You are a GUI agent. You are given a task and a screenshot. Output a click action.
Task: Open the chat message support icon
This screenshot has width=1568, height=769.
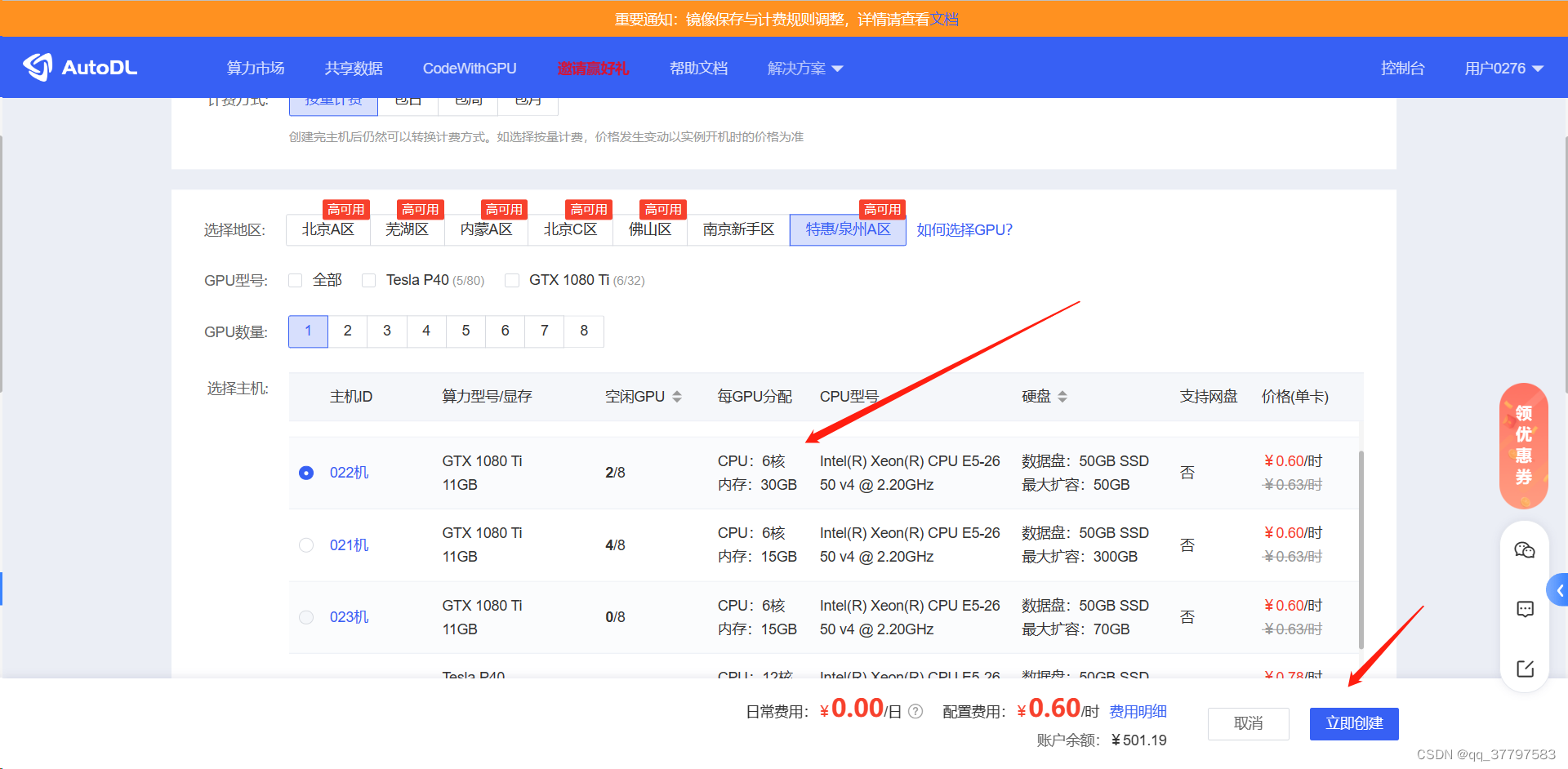[x=1525, y=609]
